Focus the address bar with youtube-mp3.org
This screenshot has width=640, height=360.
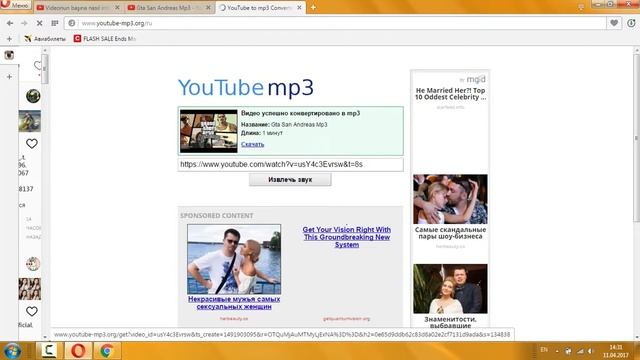[335, 23]
